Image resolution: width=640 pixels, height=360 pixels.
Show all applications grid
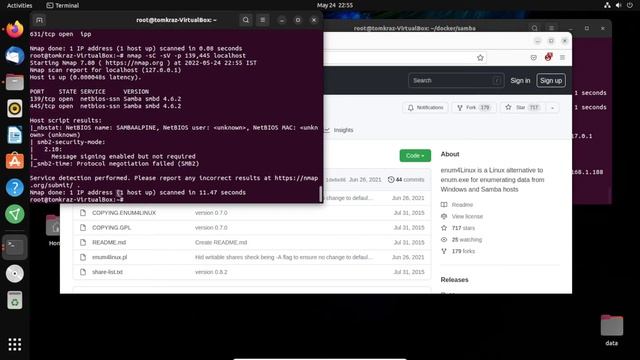(x=15, y=344)
